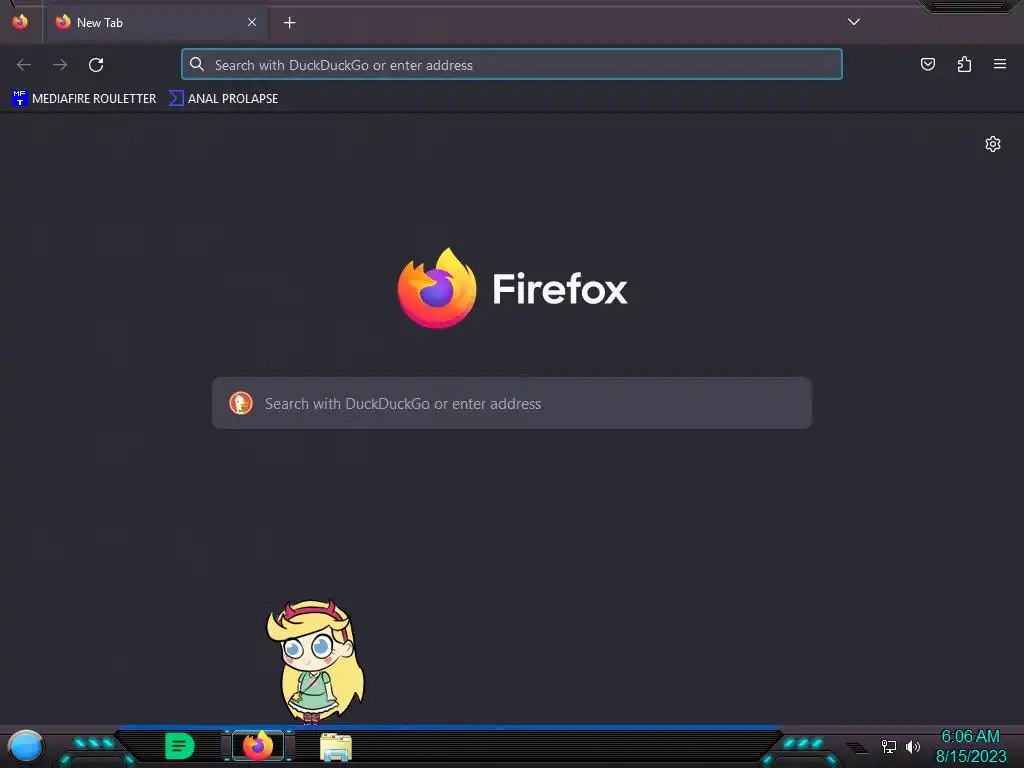Show hidden tray icons arrow
1024x768 pixels.
click(857, 747)
